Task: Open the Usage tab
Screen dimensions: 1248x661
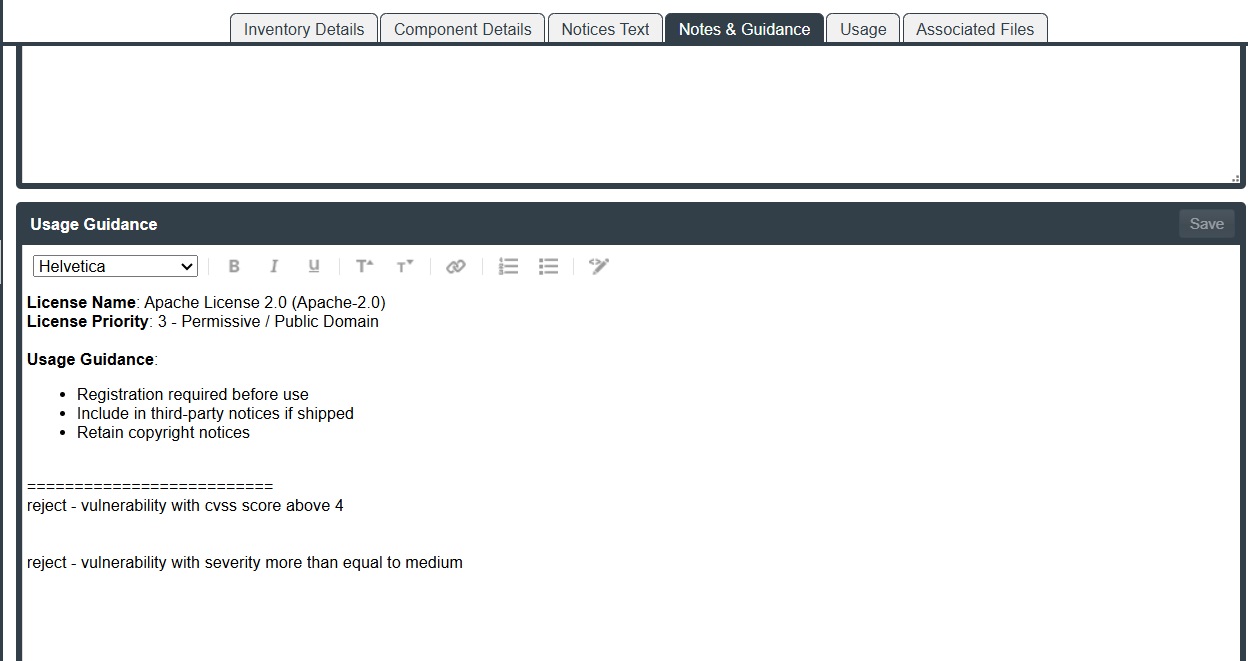Action: 862,29
